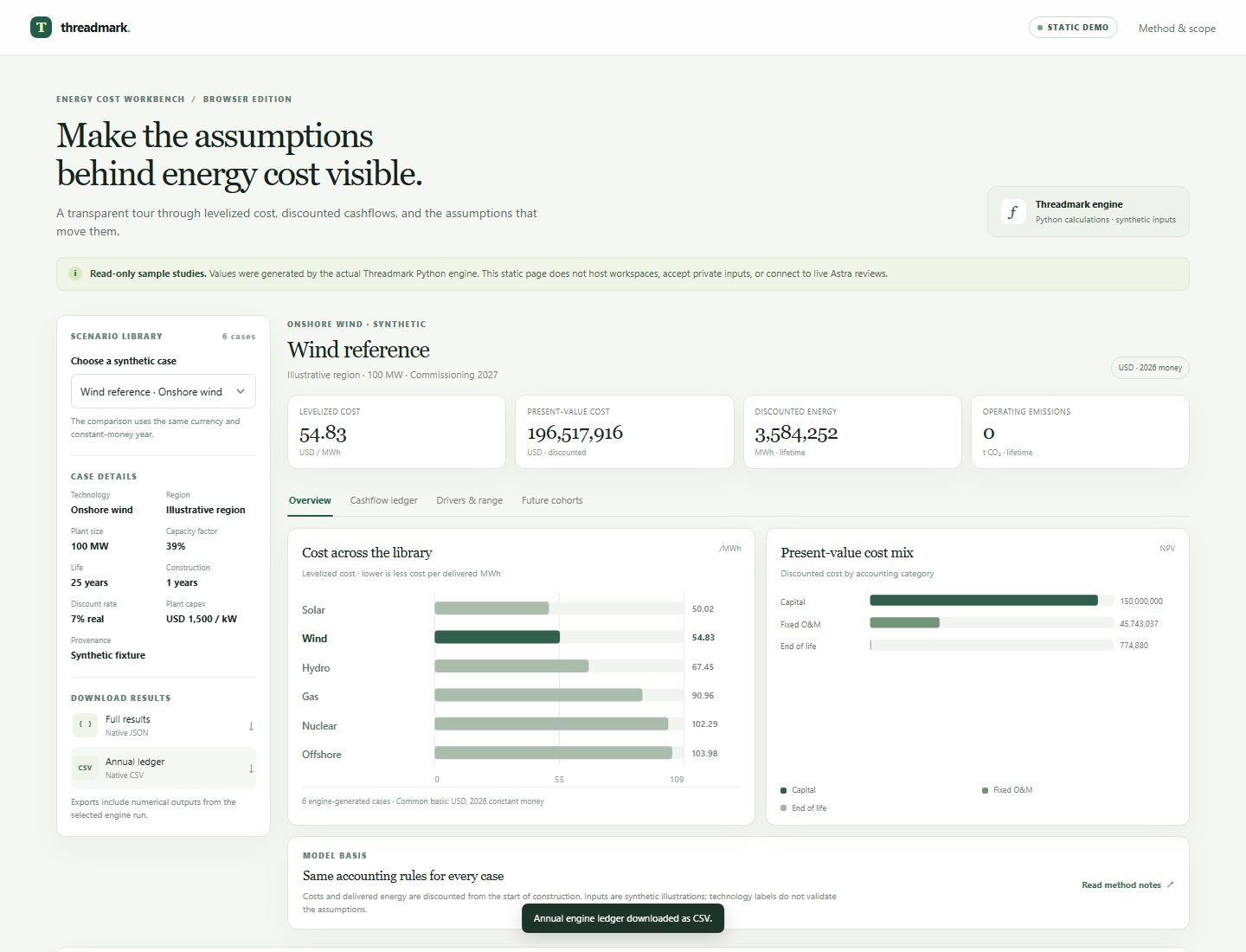
Task: Click the Gas bar in the cost chart
Action: (538, 695)
